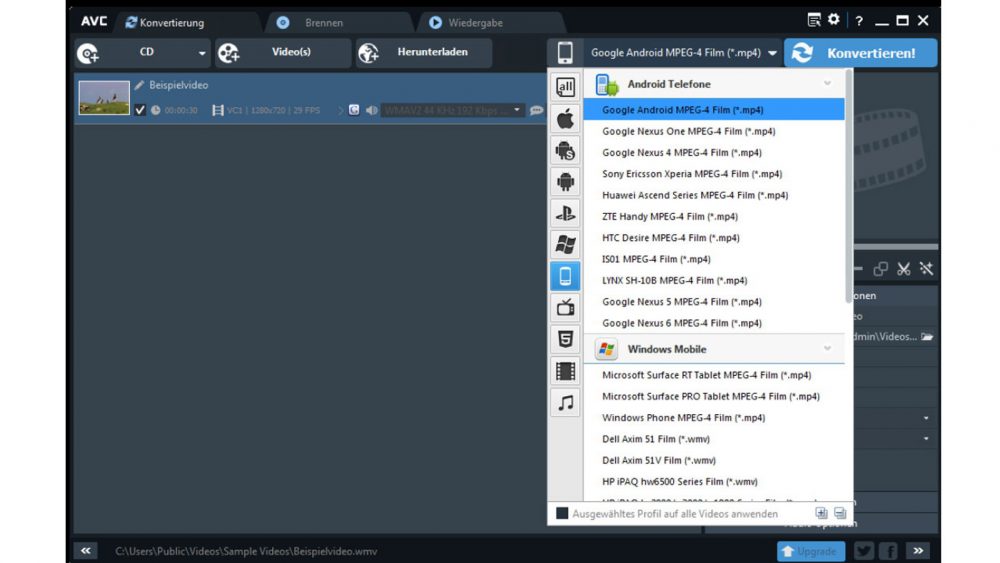Click the audio speaker icon on video row
The image size is (1000, 563).
[x=372, y=110]
